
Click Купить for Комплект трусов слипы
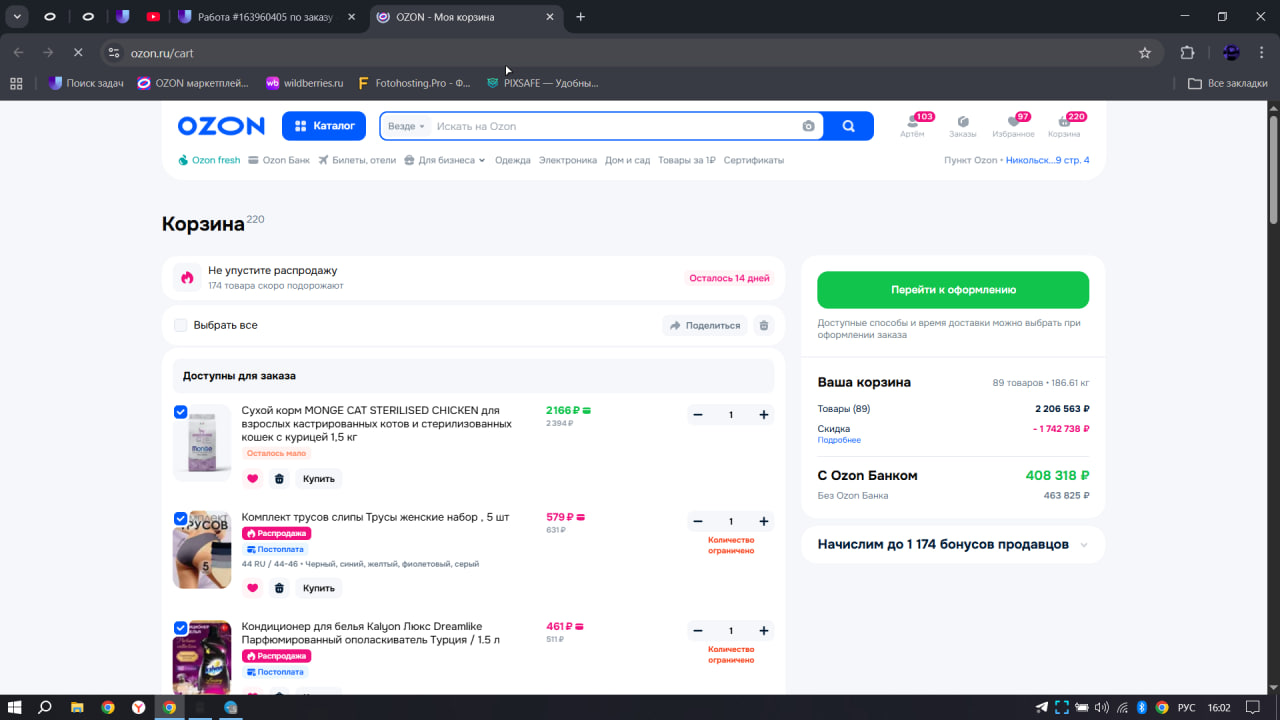pos(319,588)
